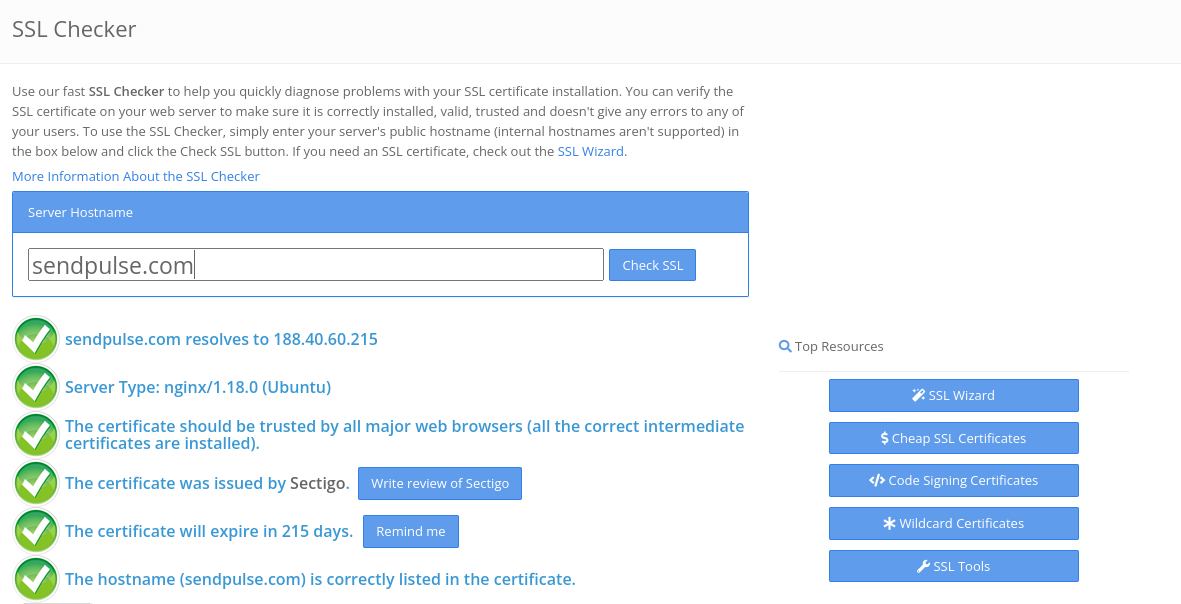This screenshot has height=604, width=1181.
Task: Click the hostname is correctly listed text
Action: coord(320,579)
